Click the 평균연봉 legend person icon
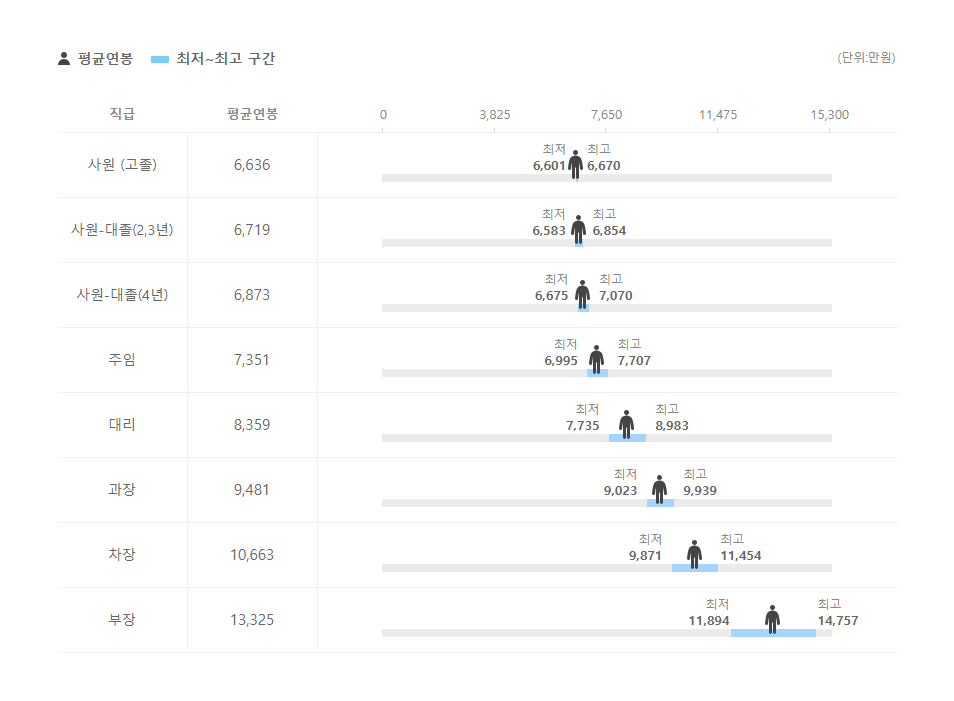Screen dimensions: 954x701 pos(64,59)
